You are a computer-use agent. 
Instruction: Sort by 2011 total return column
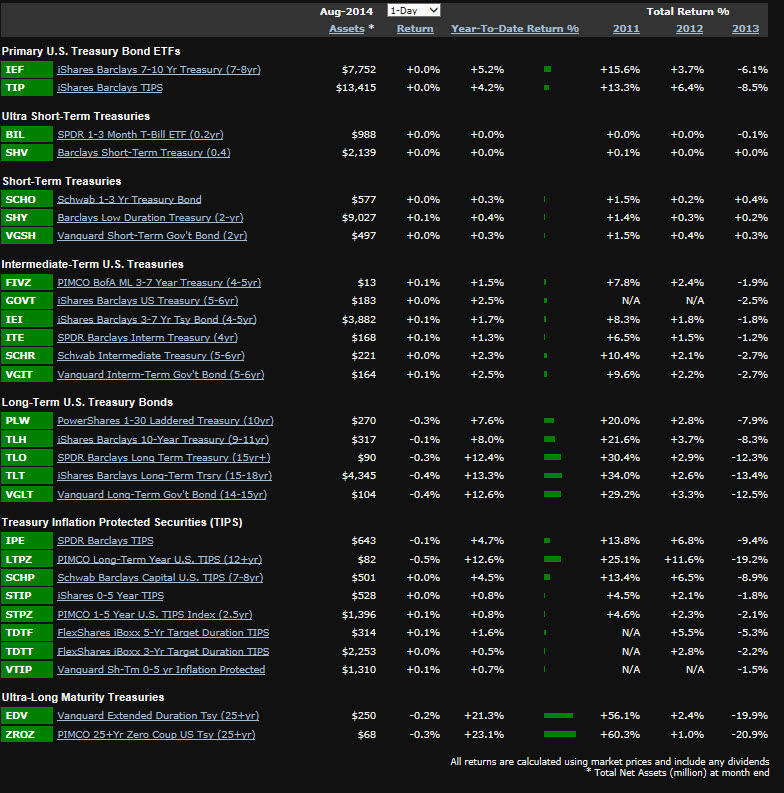click(626, 29)
